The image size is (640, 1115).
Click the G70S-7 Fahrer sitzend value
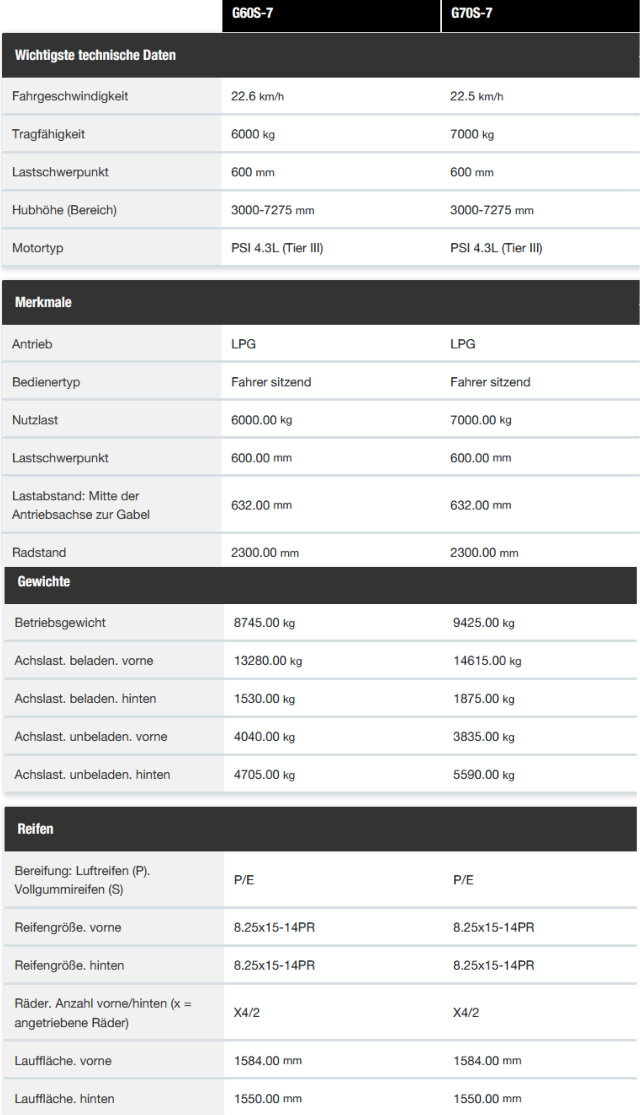pos(490,382)
